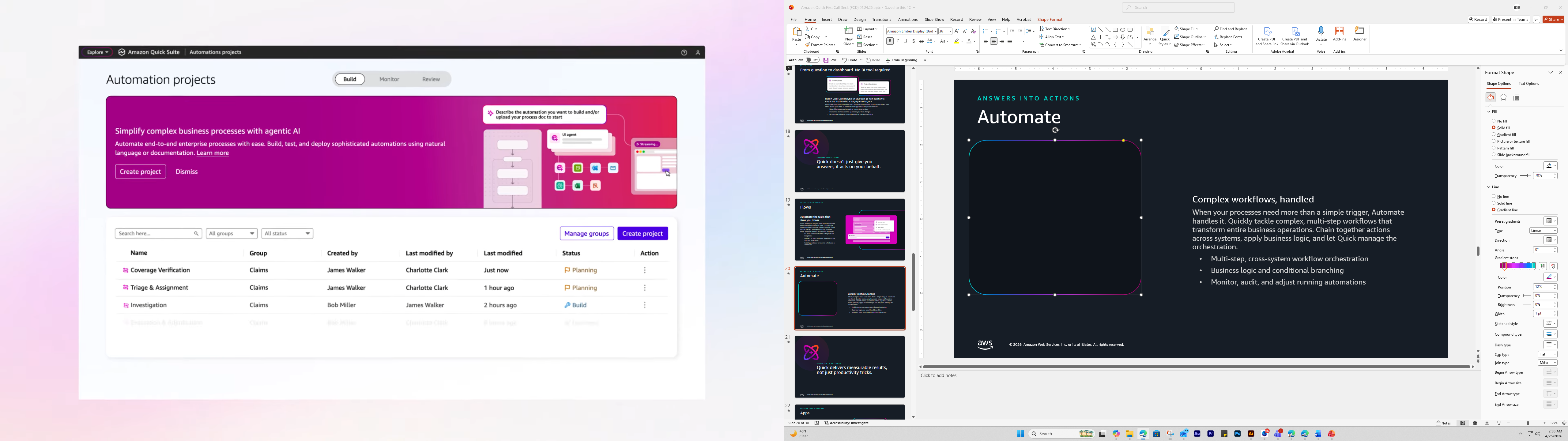Screen dimensions: 1568x441
Task: Click Clear All Formatting icon
Action: (973, 31)
